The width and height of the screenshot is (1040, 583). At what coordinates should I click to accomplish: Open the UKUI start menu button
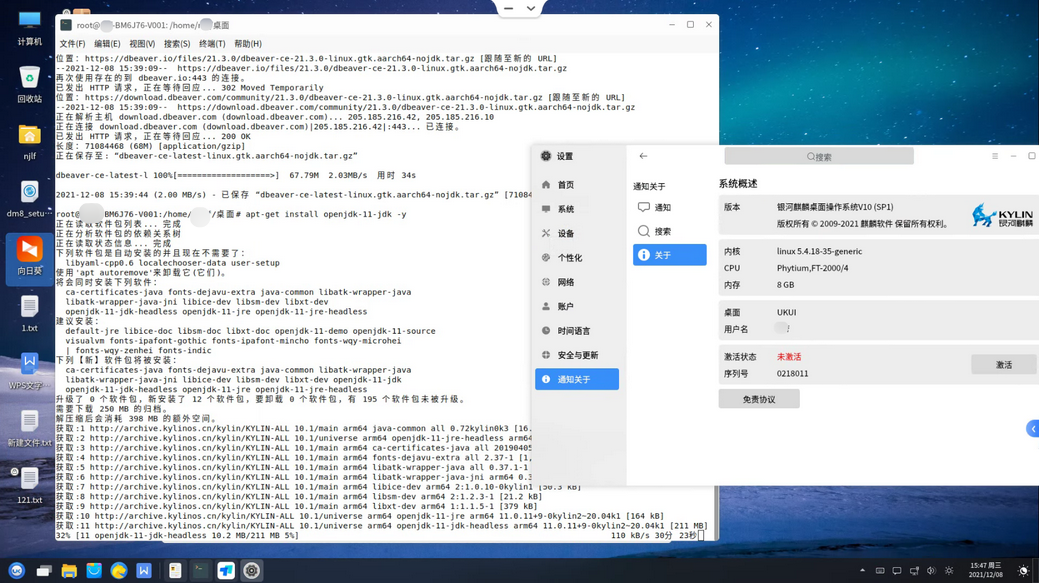17,570
